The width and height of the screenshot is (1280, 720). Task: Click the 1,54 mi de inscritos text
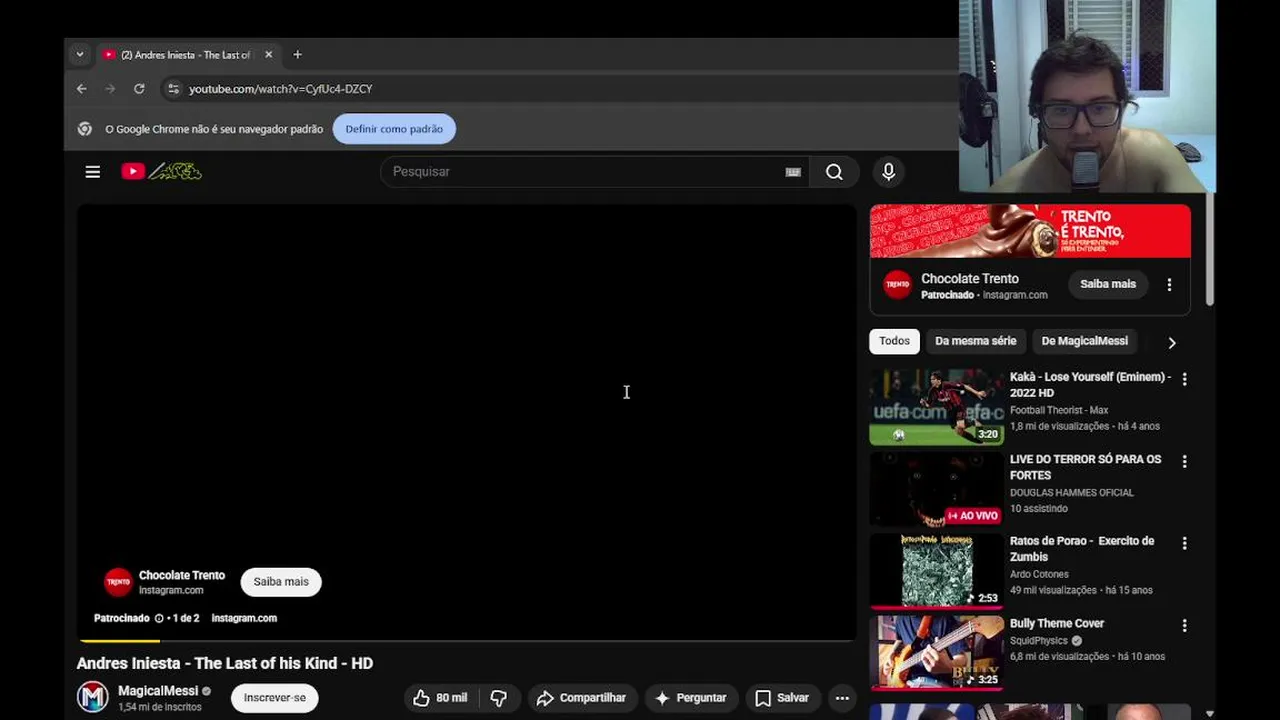tap(160, 707)
